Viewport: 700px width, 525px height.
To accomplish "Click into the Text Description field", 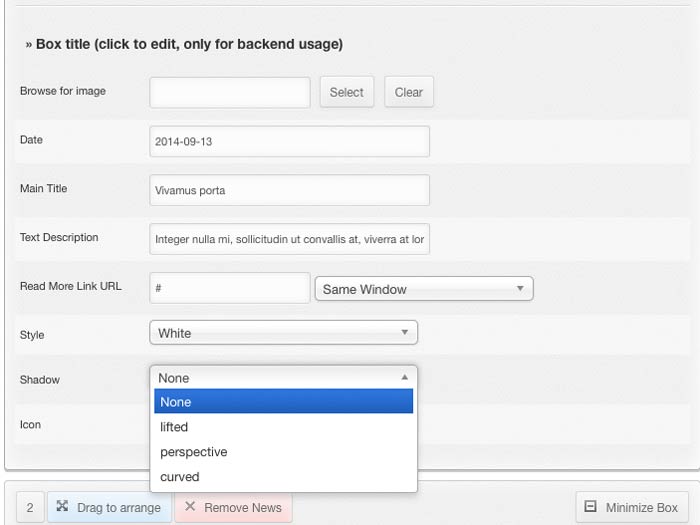I will (x=289, y=239).
